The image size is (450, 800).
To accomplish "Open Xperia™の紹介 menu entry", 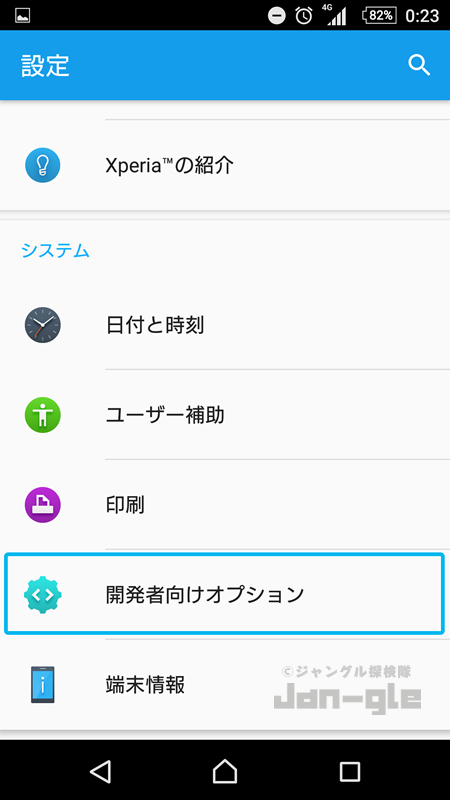I will [225, 165].
